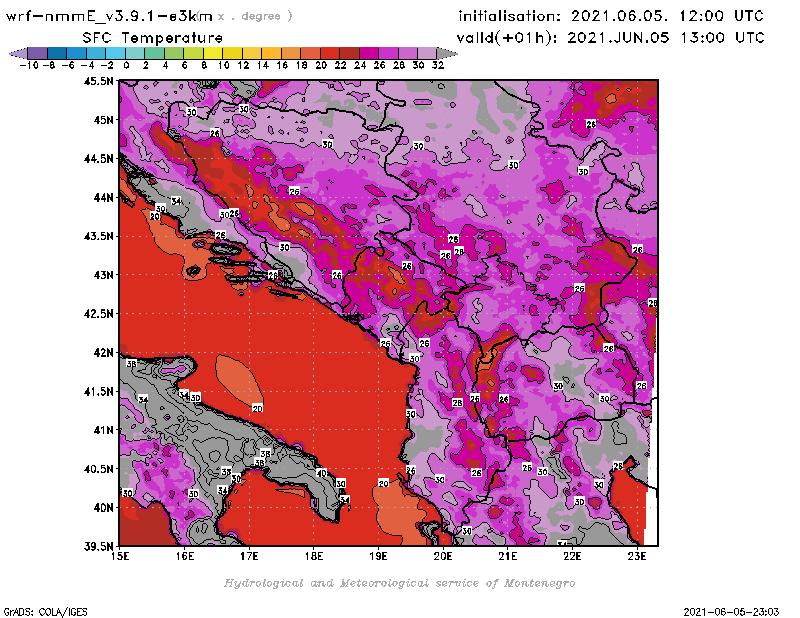Select the 42N latitude axis label
This screenshot has width=800, height=618.
click(103, 353)
